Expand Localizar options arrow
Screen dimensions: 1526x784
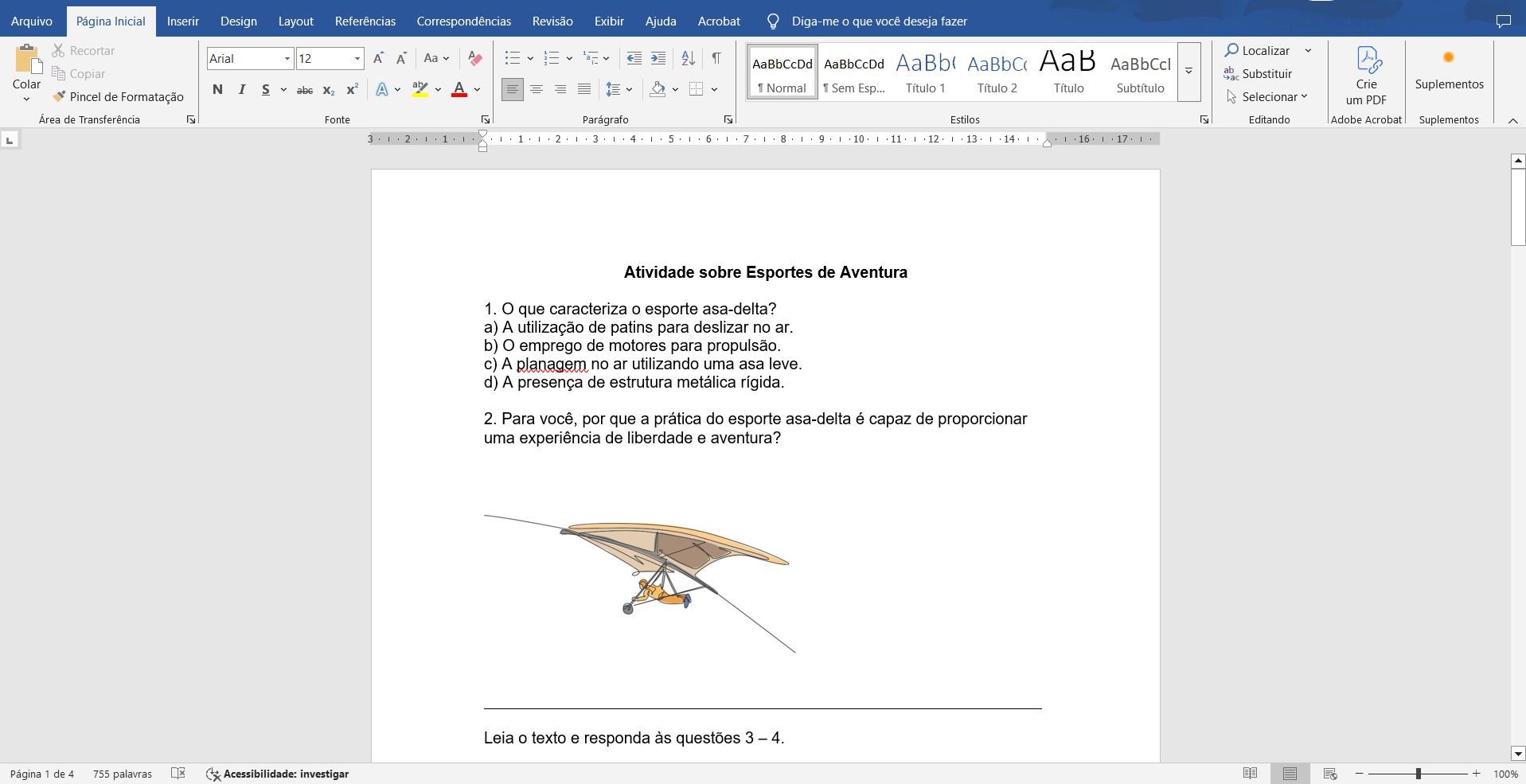click(1308, 50)
